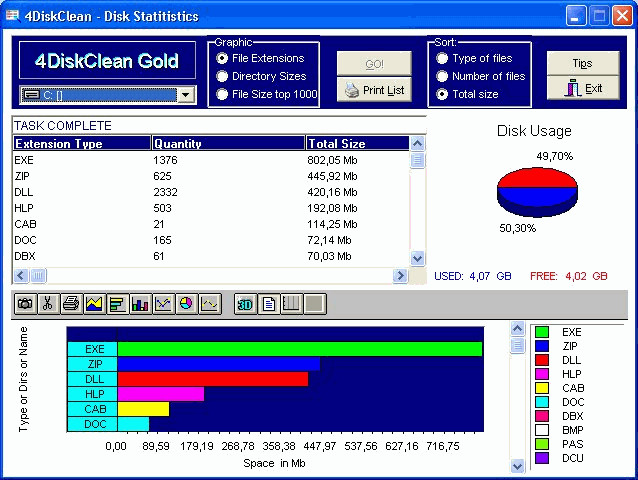
Task: Click the Print List button
Action: [x=374, y=89]
